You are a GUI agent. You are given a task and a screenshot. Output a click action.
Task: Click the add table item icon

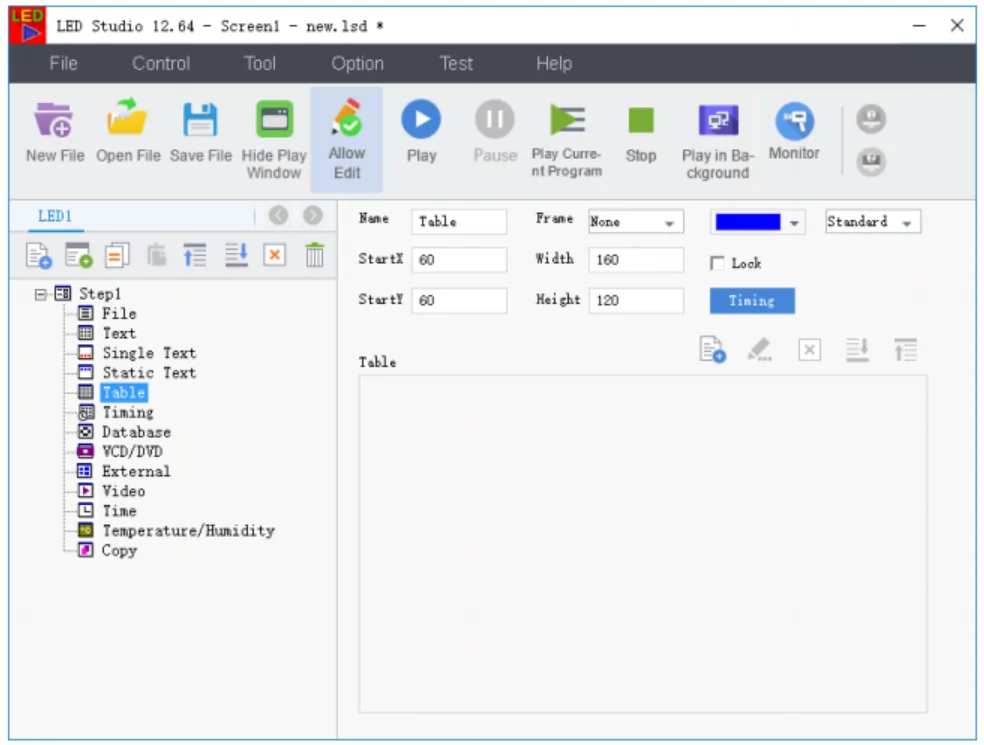712,350
